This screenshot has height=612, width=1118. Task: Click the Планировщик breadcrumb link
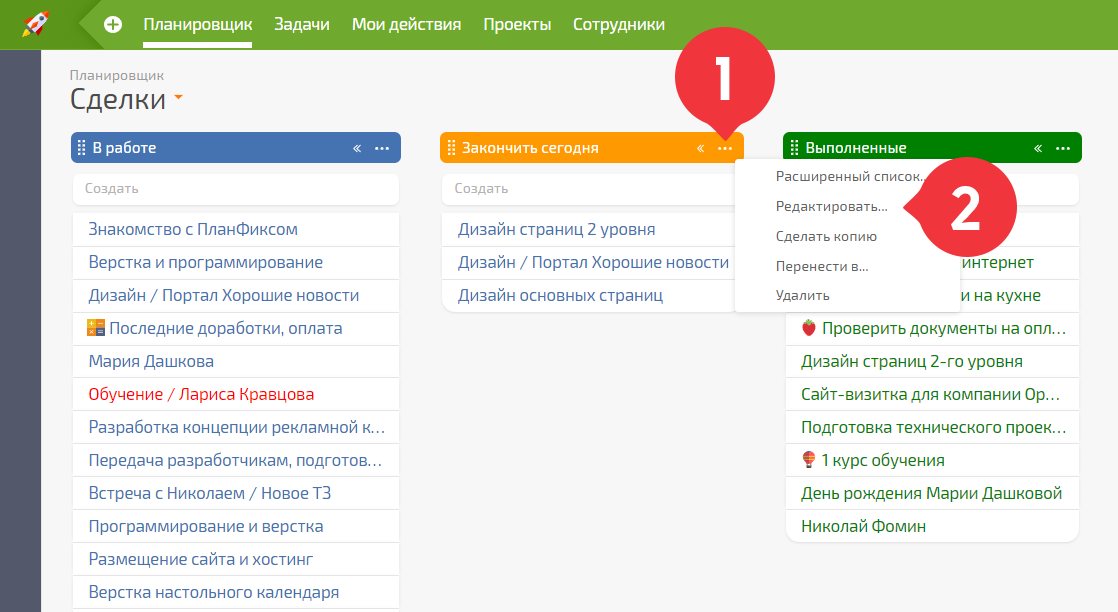(x=117, y=75)
